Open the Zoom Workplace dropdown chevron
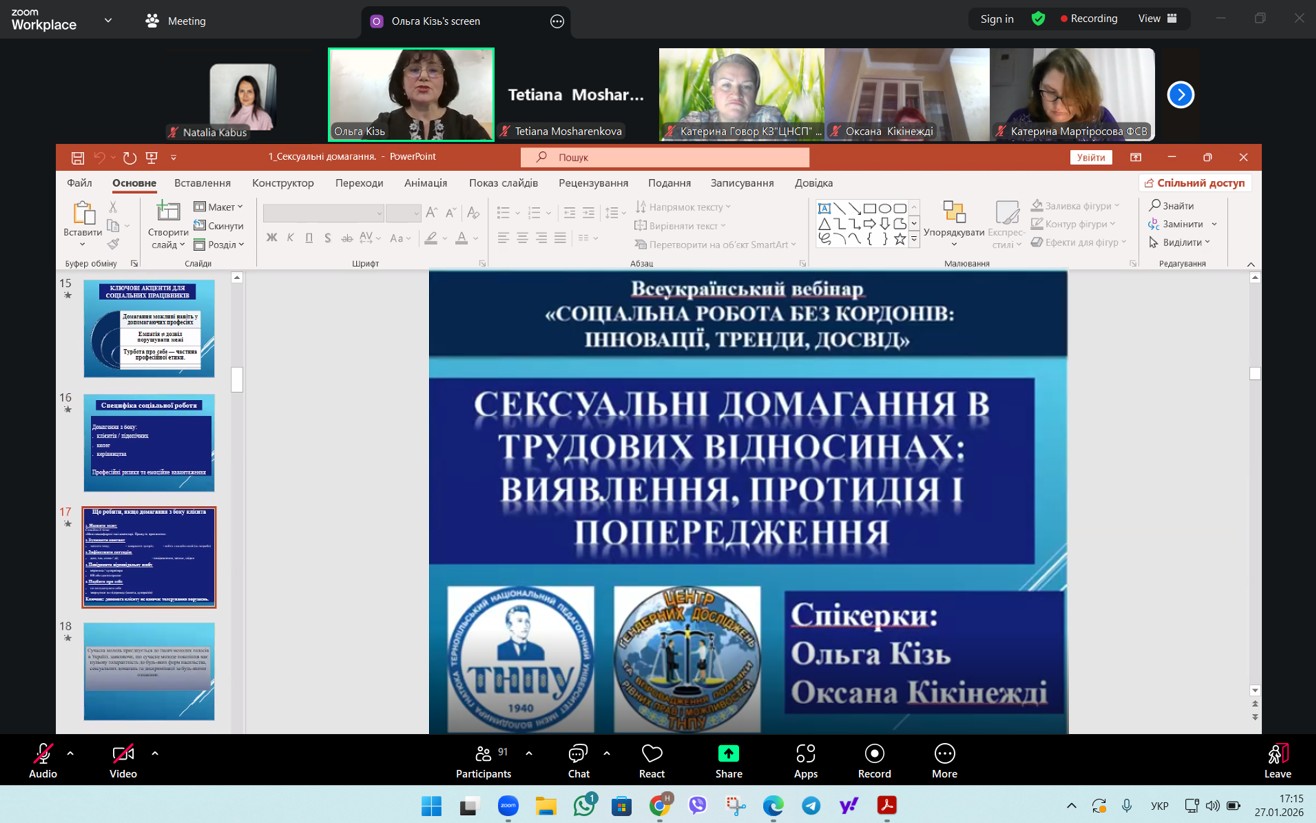The width and height of the screenshot is (1316, 823). pyautogui.click(x=108, y=20)
